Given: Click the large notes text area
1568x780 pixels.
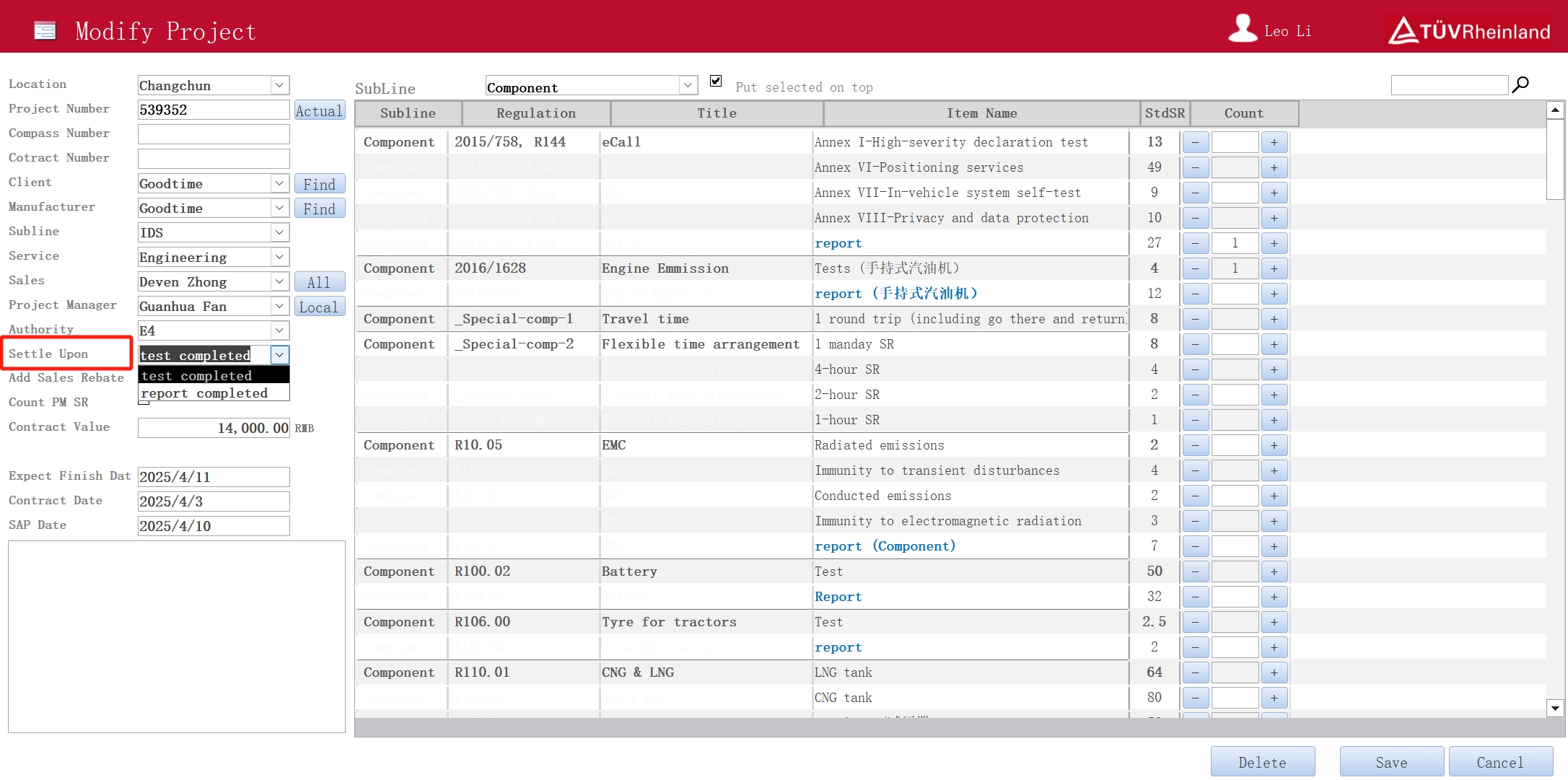Looking at the screenshot, I should pyautogui.click(x=177, y=636).
